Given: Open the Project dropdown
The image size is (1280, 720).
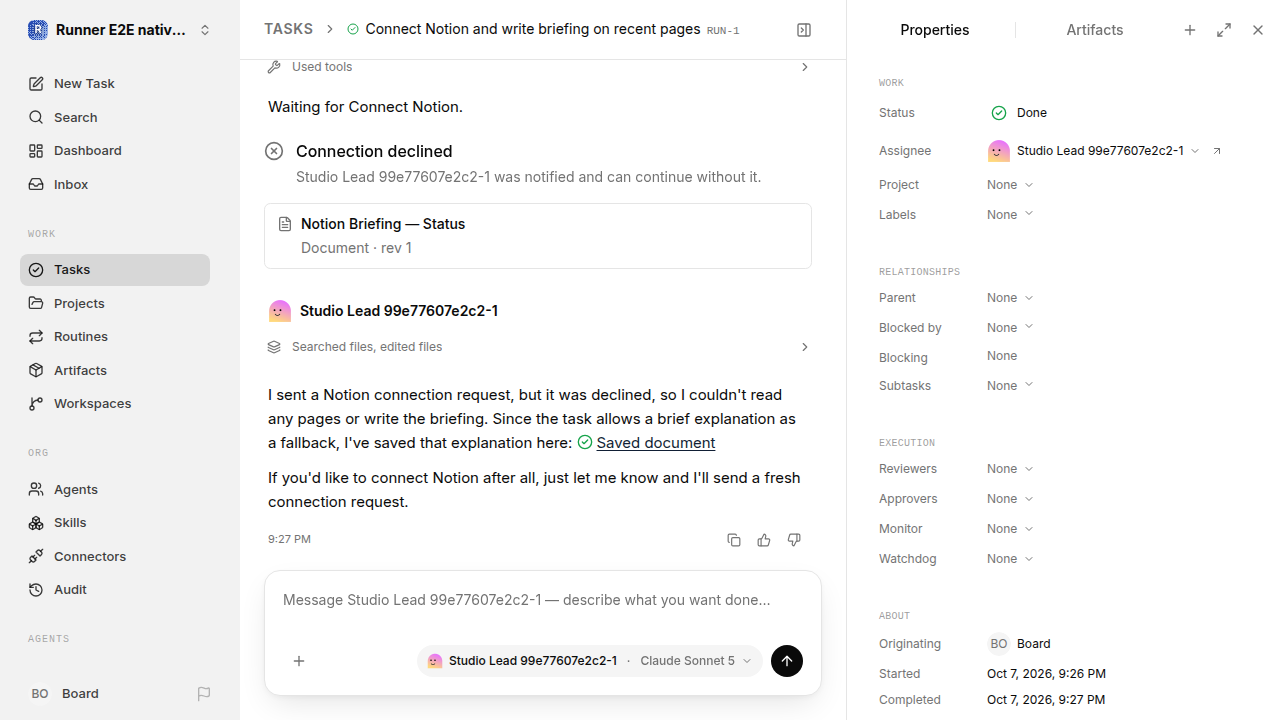Looking at the screenshot, I should [x=1010, y=185].
